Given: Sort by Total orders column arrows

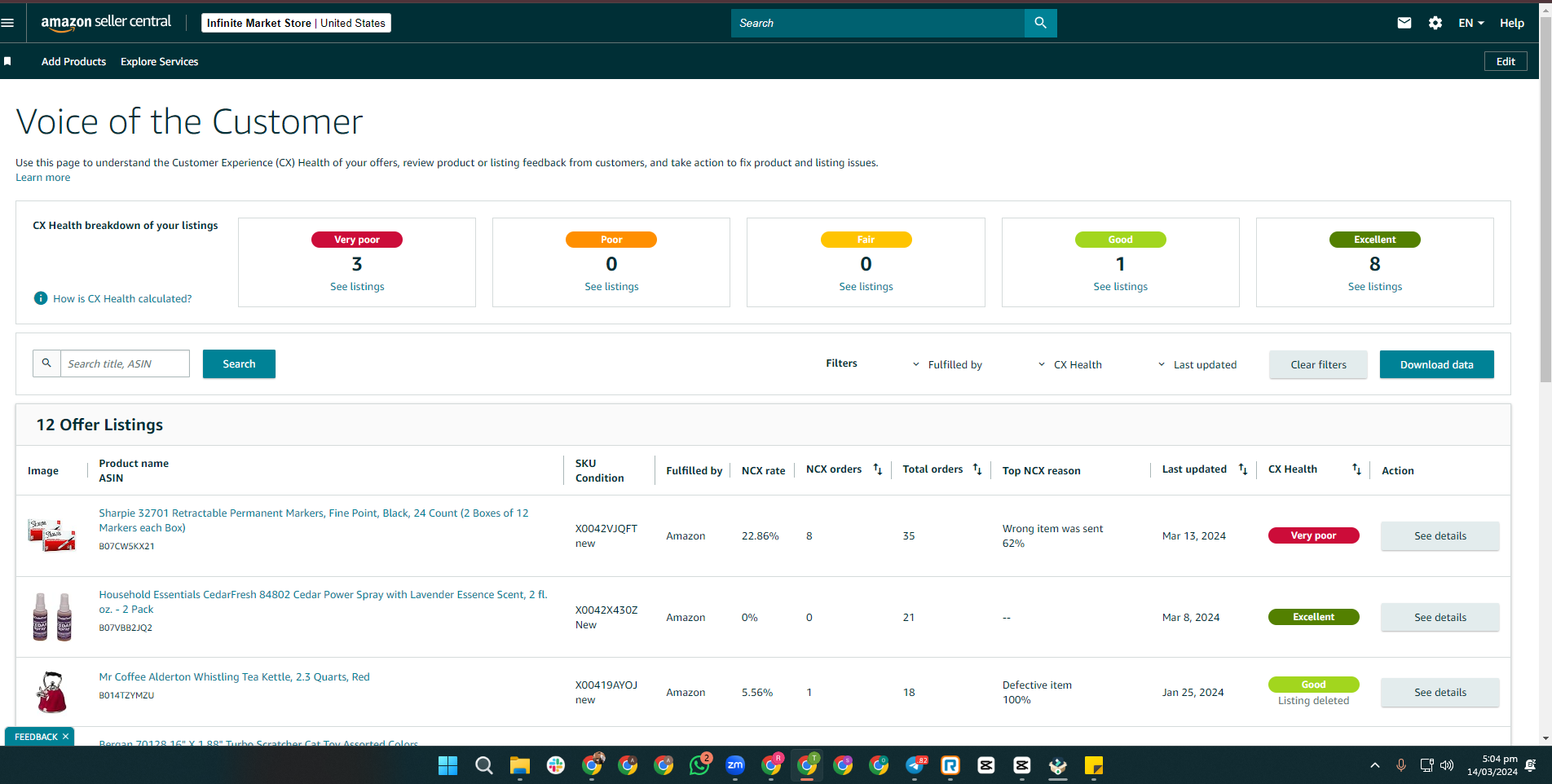Looking at the screenshot, I should (977, 469).
